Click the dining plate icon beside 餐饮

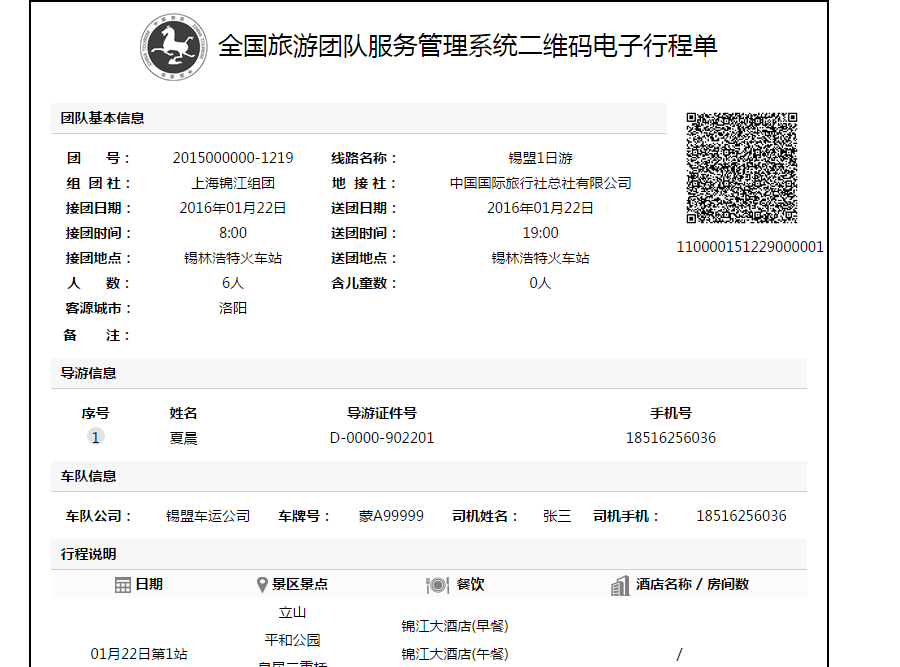click(x=437, y=585)
